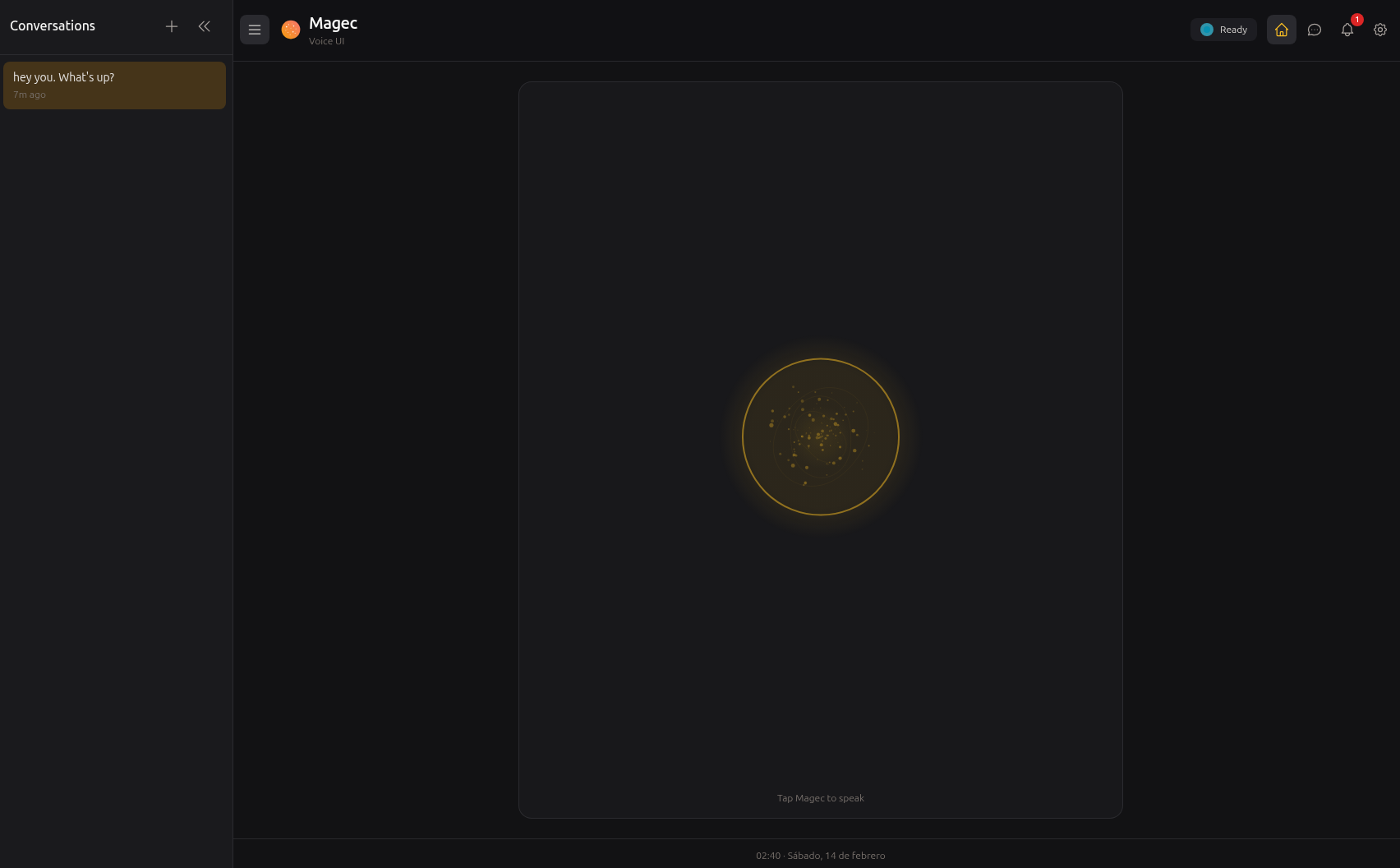This screenshot has width=1400, height=868.
Task: Click the Voice UI label under Magec
Action: coord(326,40)
